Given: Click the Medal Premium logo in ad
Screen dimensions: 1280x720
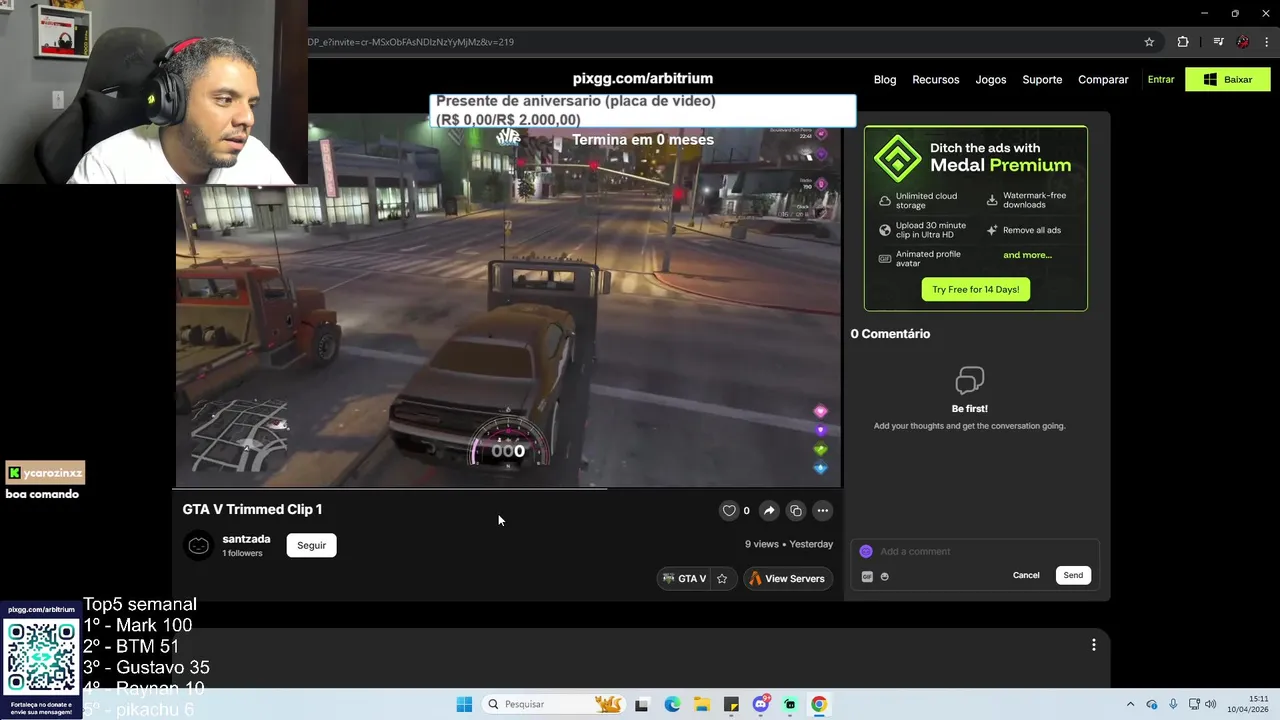Looking at the screenshot, I should click(897, 157).
